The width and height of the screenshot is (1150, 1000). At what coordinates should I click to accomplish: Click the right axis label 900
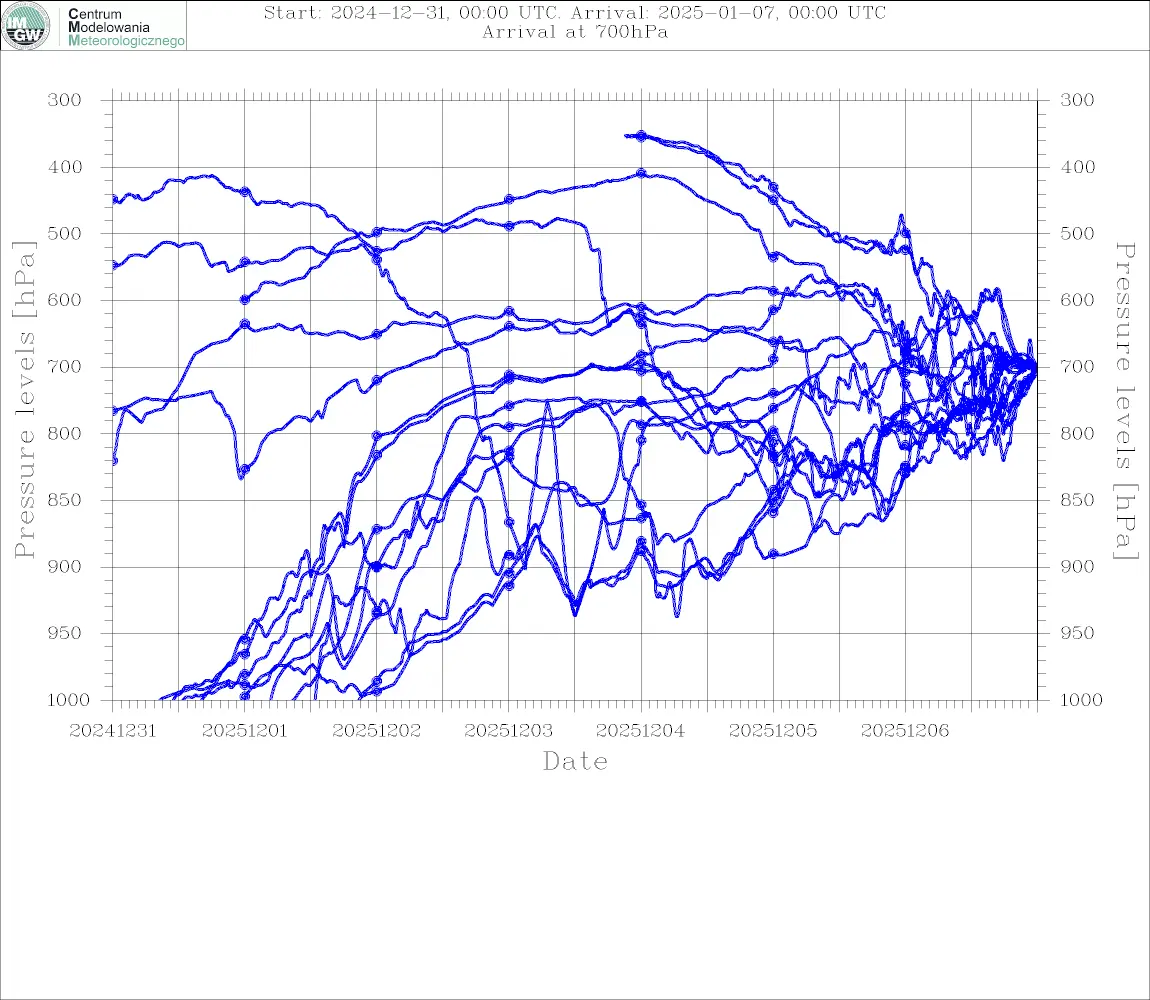coord(1077,566)
